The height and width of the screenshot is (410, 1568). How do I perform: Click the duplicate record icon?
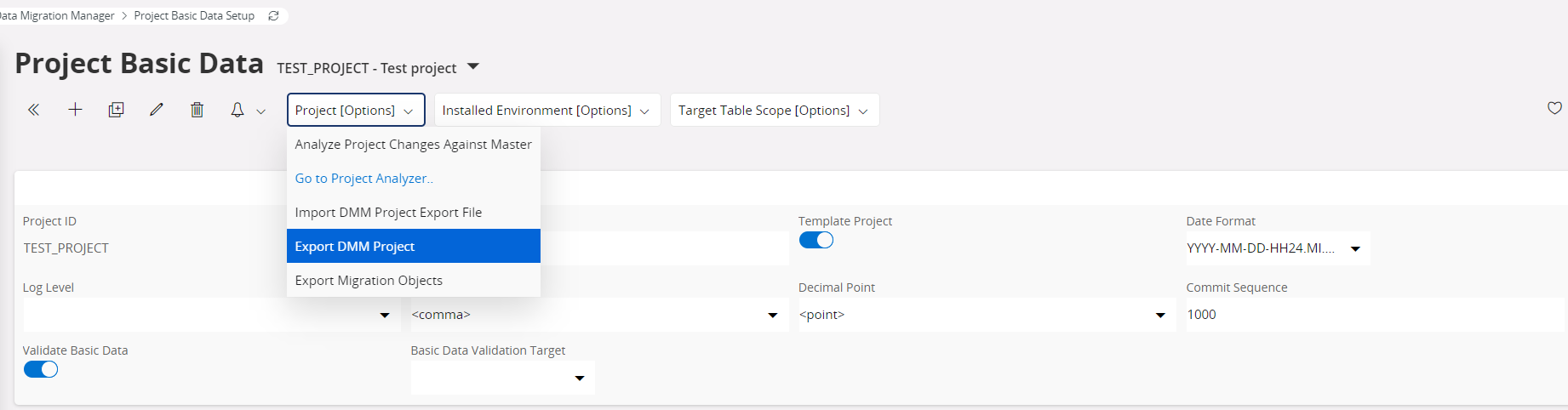(x=116, y=110)
